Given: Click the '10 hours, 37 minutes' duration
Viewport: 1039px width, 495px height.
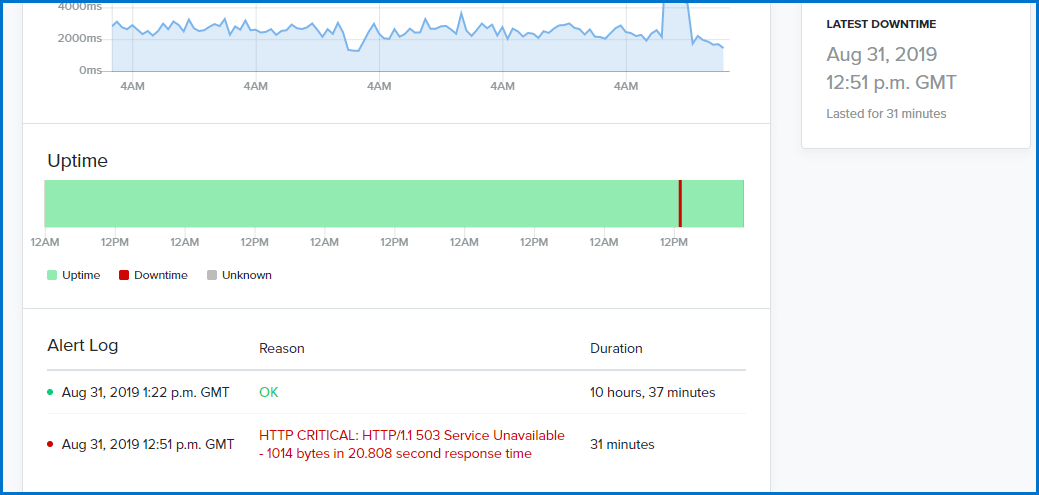Looking at the screenshot, I should 653,392.
